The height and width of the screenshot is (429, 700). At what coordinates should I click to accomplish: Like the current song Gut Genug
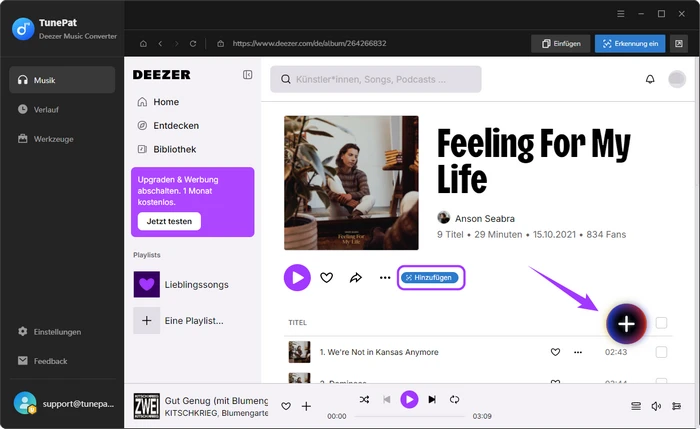tap(286, 406)
